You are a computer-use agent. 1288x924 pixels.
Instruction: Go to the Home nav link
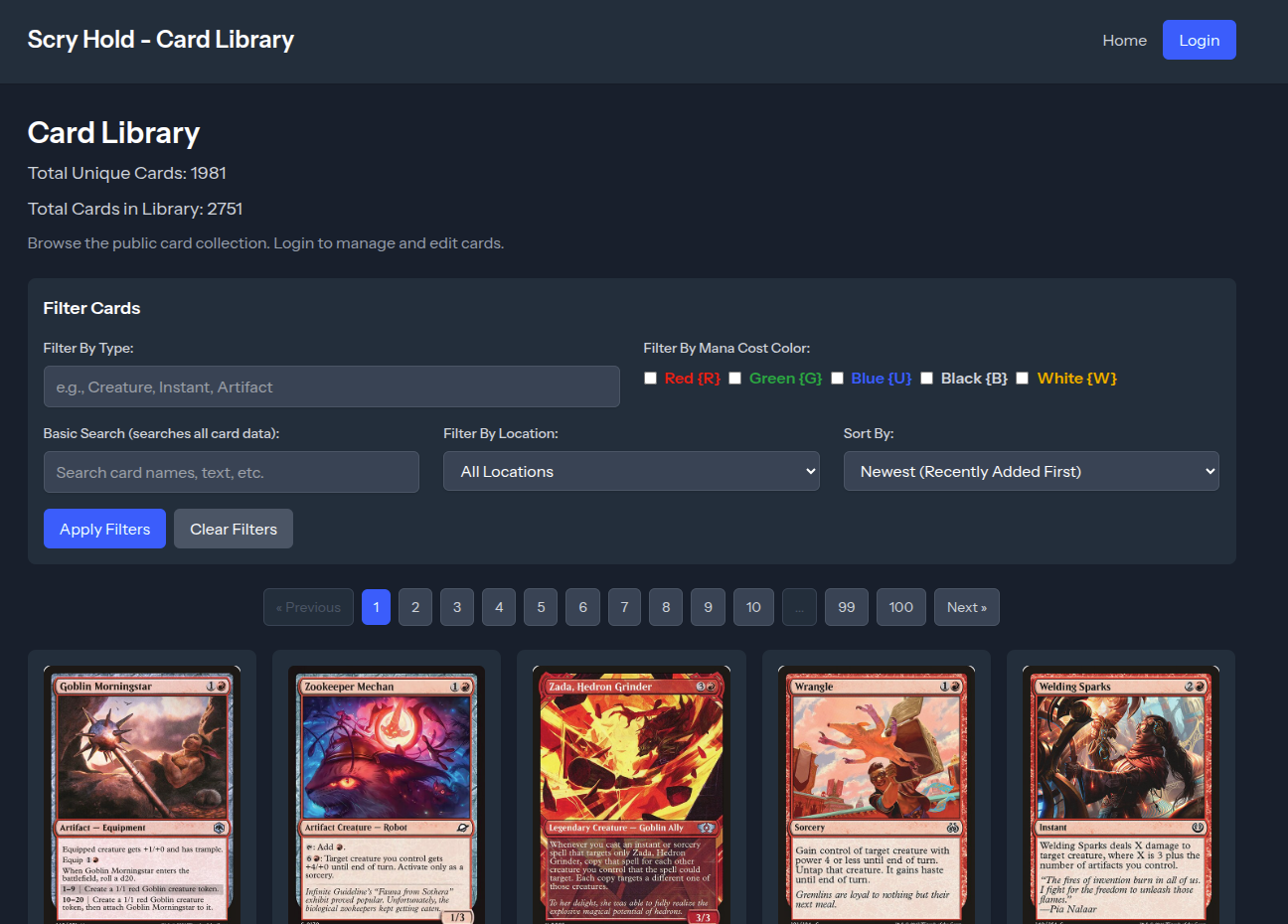[x=1124, y=40]
